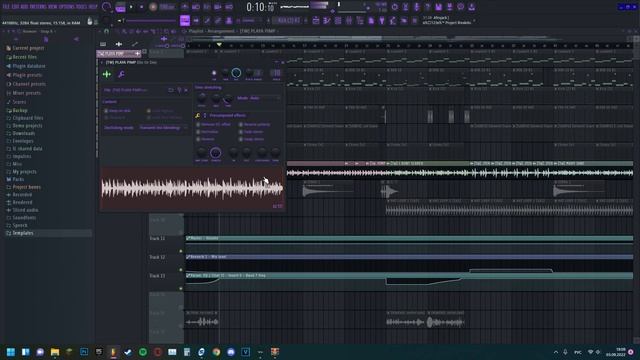Toggle the Keep on disk checkbox

pyautogui.click(x=106, y=111)
